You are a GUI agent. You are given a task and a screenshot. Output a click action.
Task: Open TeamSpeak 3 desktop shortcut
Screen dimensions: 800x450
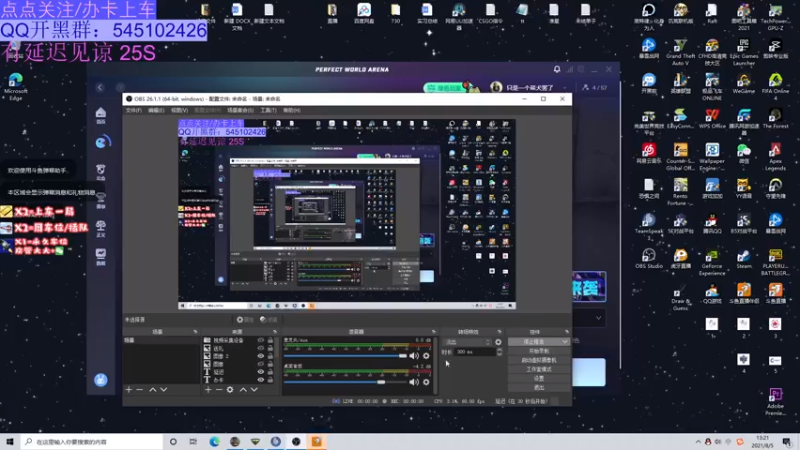[648, 227]
